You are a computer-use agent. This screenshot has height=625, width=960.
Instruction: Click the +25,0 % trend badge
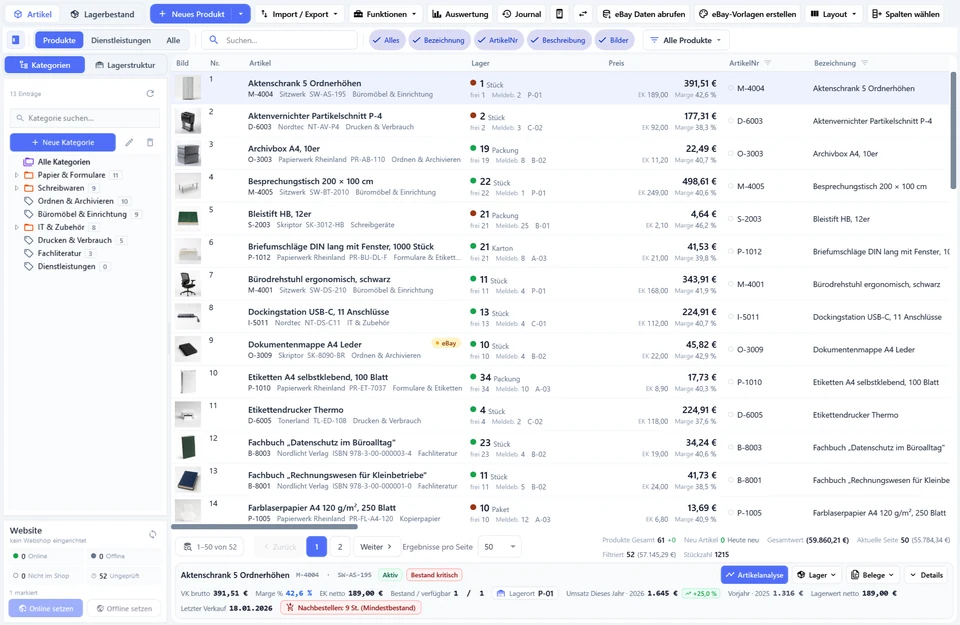(x=701, y=593)
